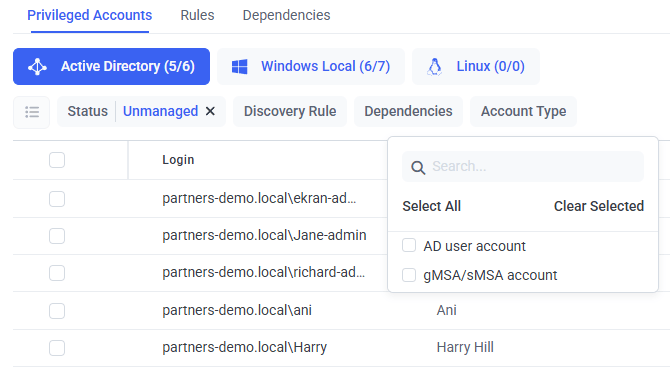The width and height of the screenshot is (670, 367).
Task: Check the partners-demo.local\ani row
Action: point(57,311)
